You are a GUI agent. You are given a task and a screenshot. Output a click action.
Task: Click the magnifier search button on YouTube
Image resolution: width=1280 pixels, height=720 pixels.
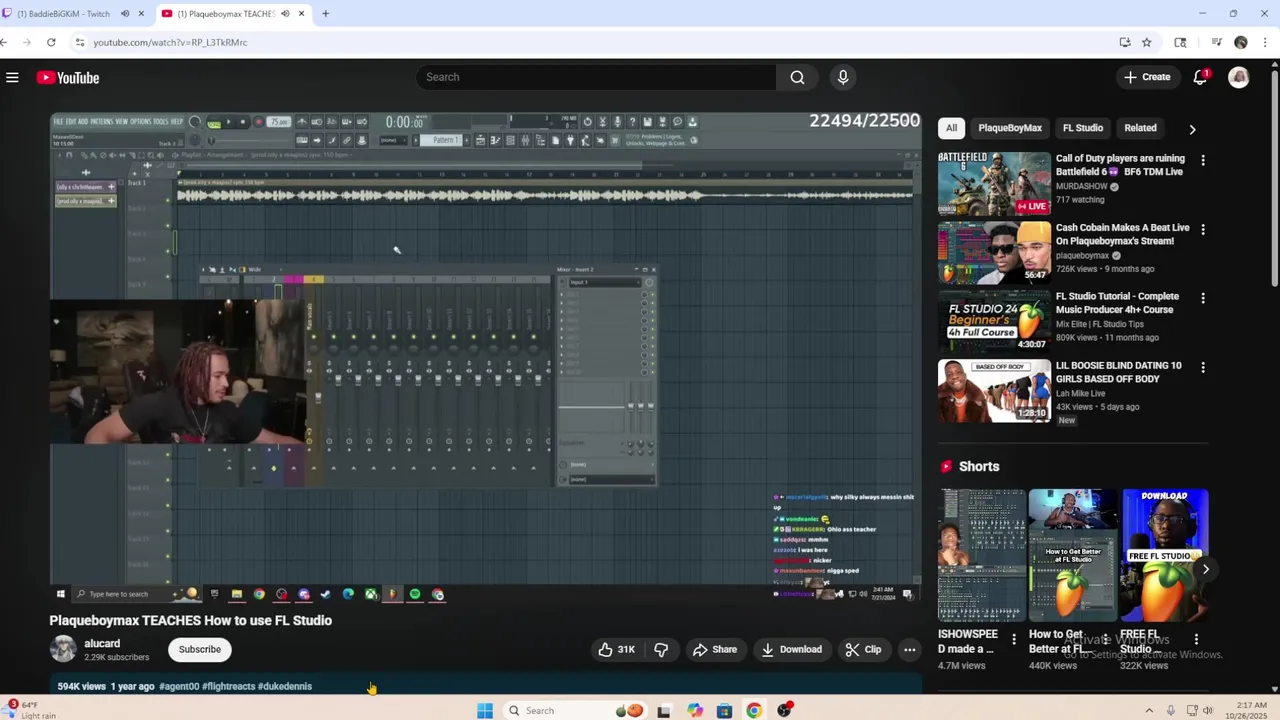pos(797,77)
